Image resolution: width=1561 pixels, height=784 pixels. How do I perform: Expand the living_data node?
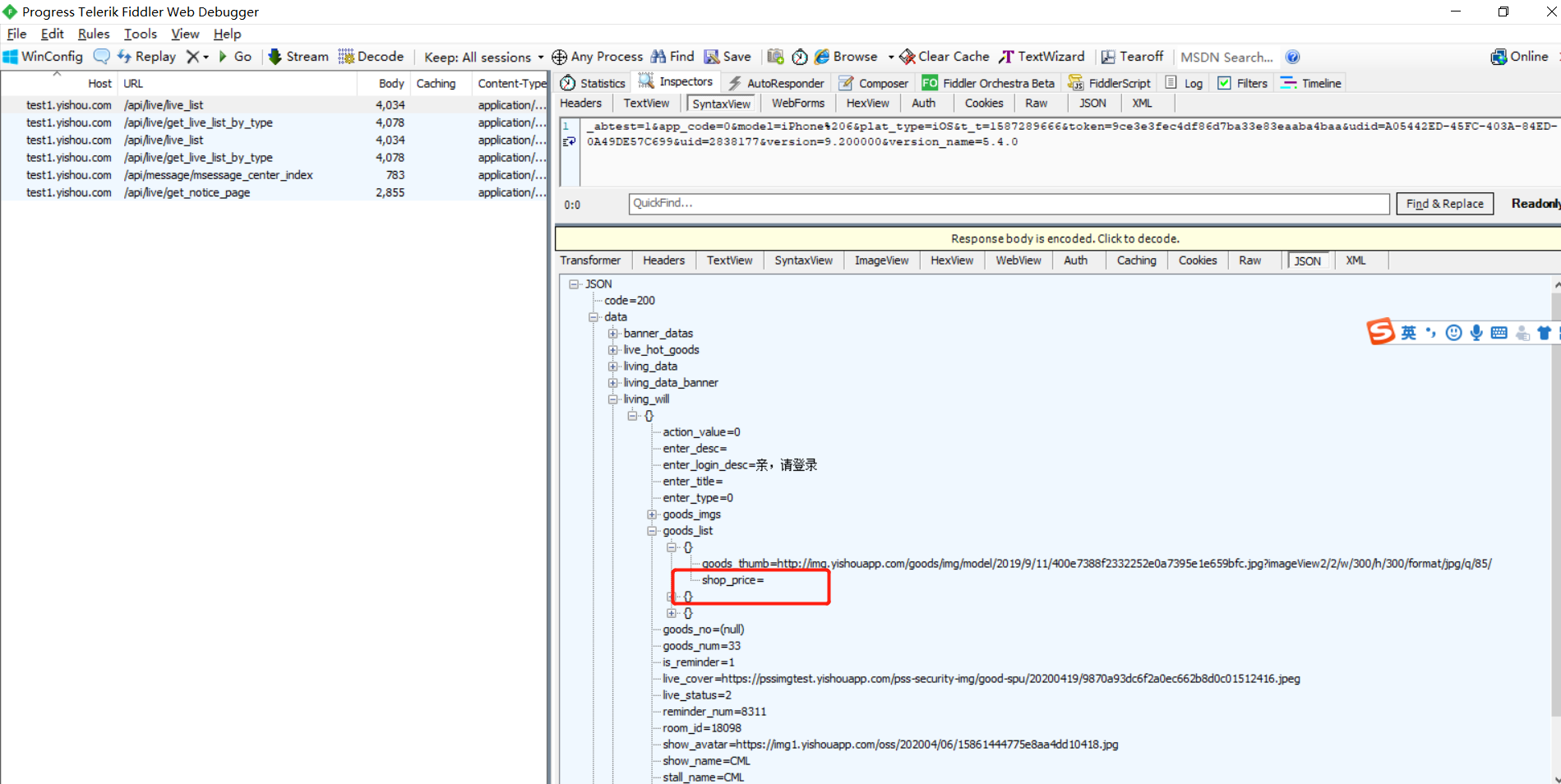[x=613, y=367]
